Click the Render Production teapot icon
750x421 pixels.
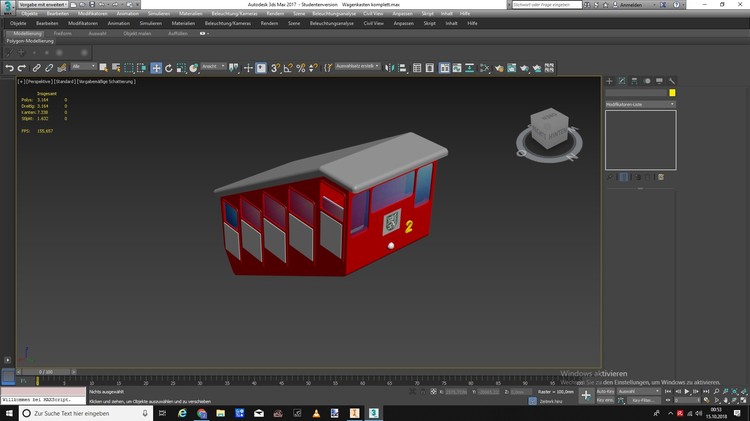524,68
